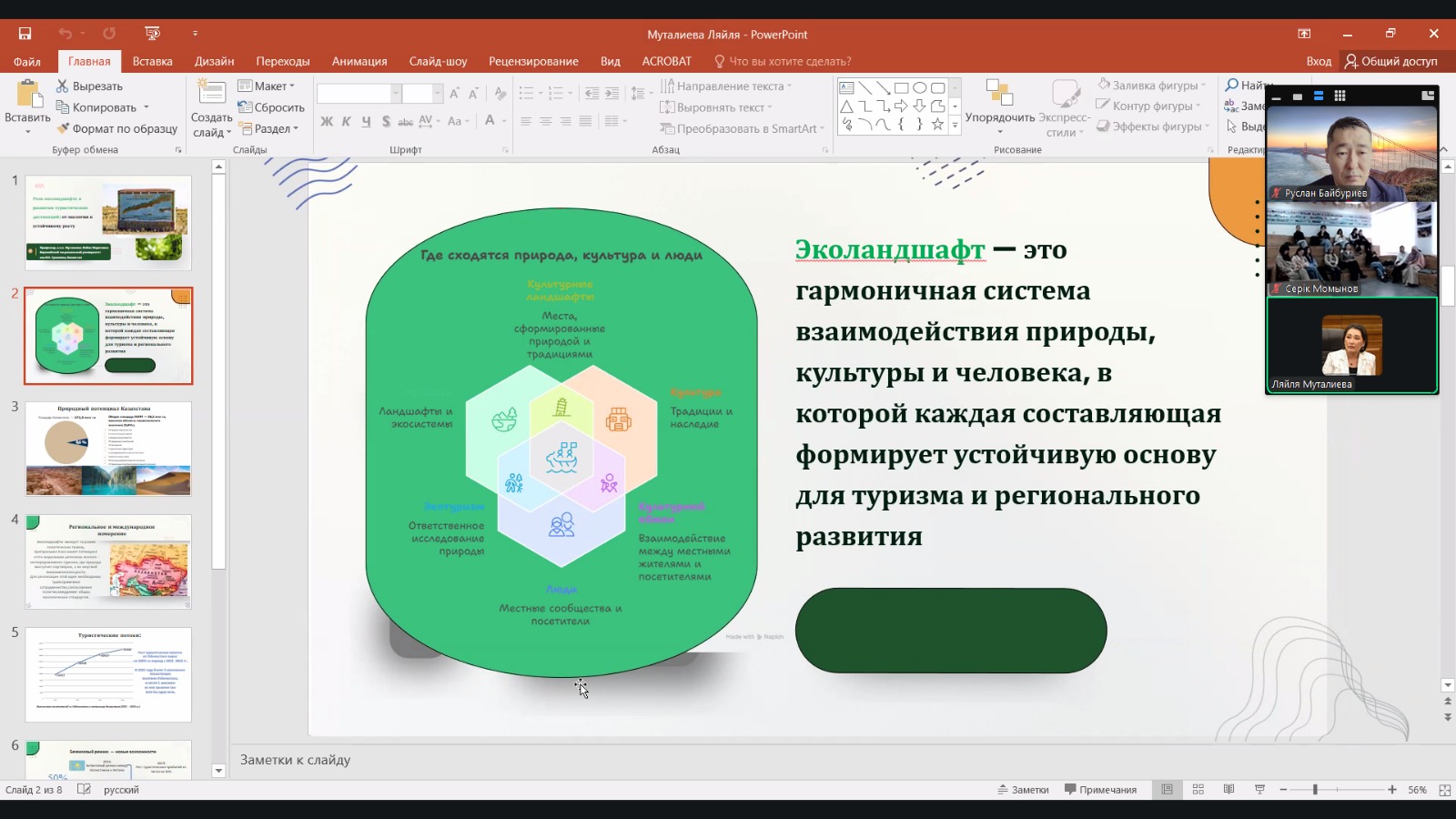Switch to Slide Sorter view icon
Image resolution: width=1456 pixels, height=819 pixels.
(x=1198, y=790)
